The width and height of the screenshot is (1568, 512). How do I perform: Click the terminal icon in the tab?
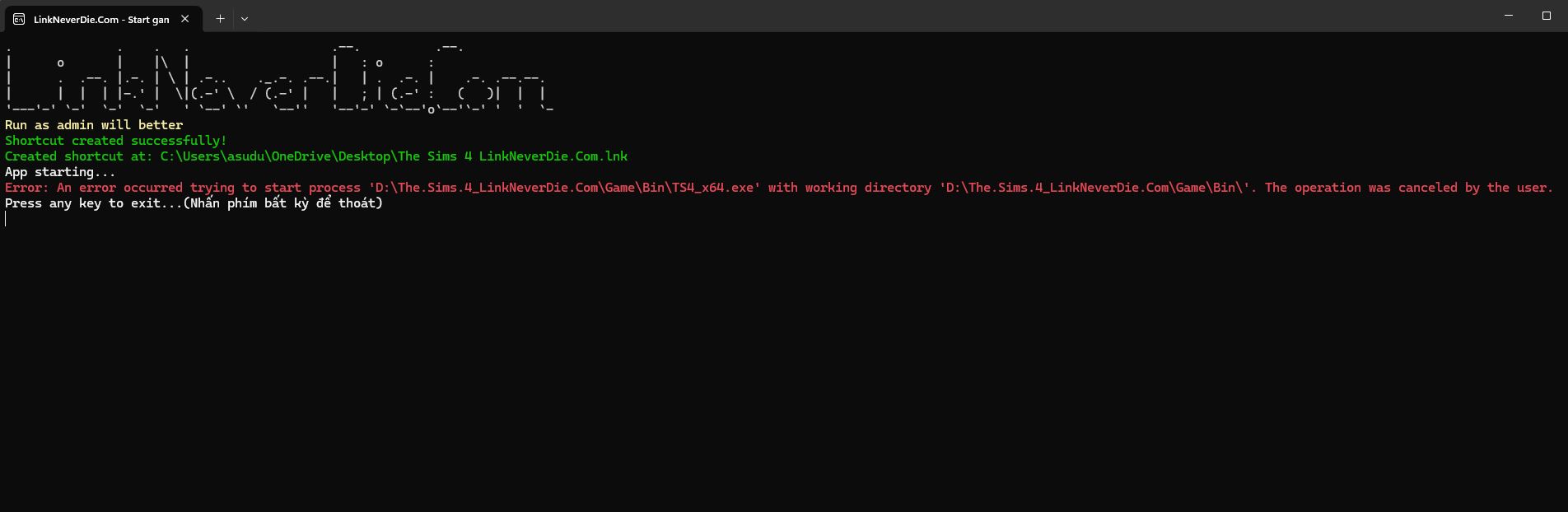click(x=19, y=19)
